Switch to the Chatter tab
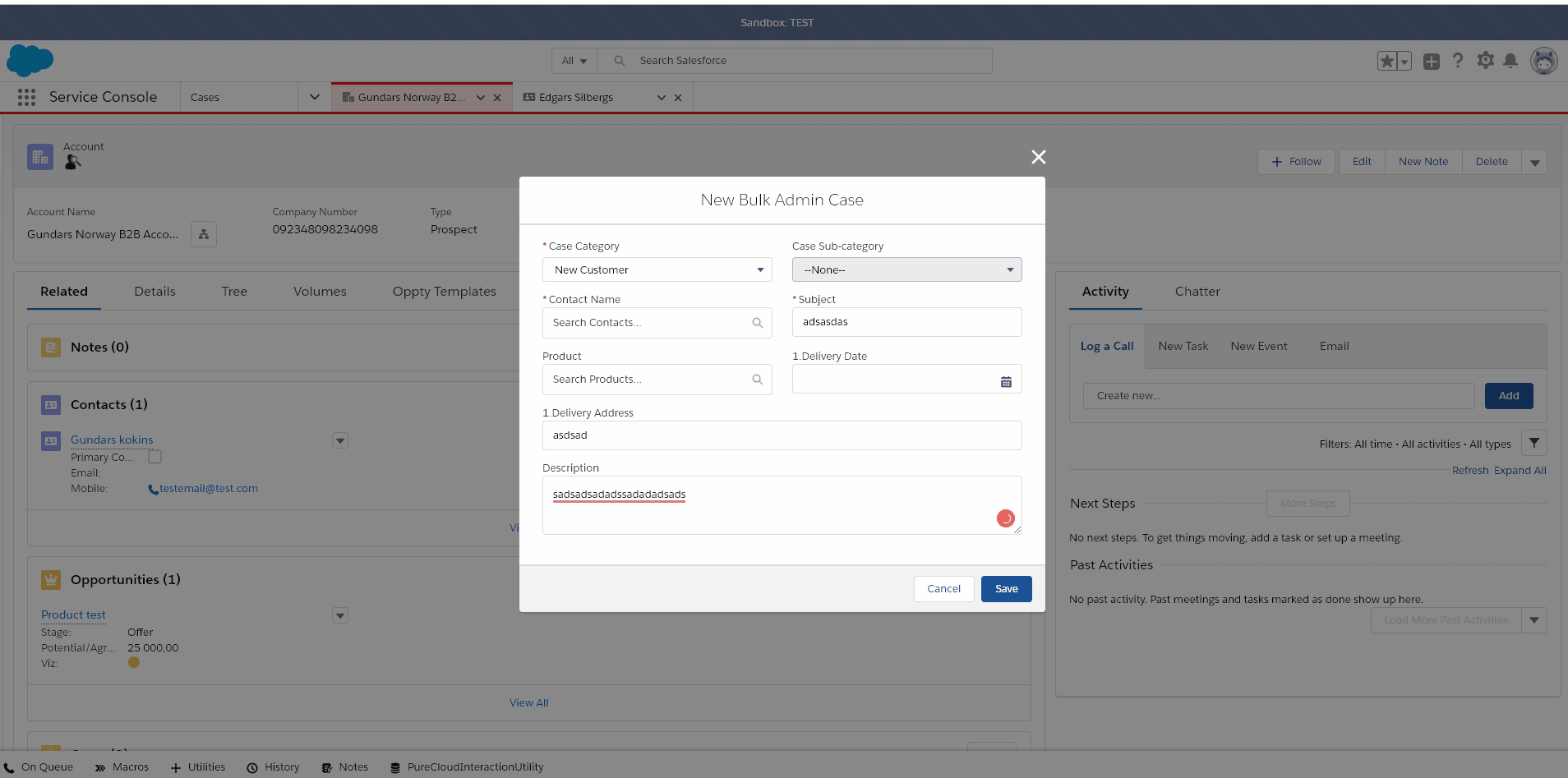This screenshot has width=1568, height=778. 1197,291
